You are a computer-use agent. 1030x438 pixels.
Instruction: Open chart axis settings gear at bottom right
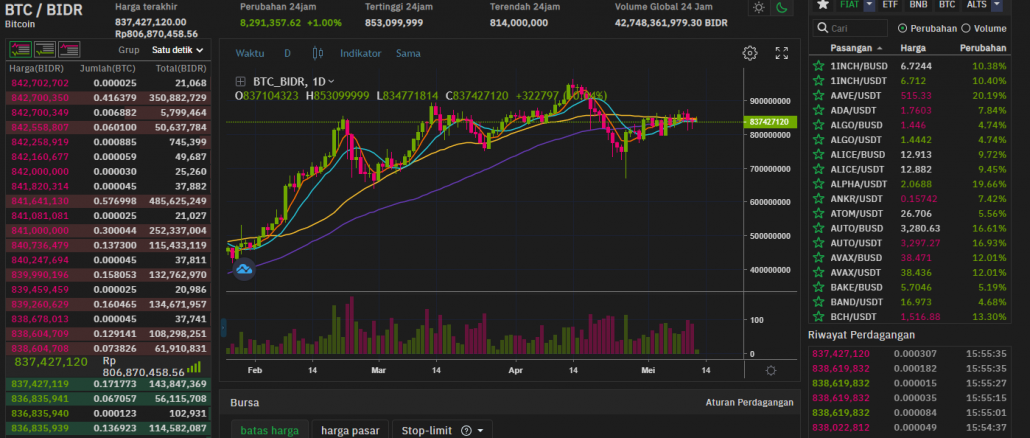click(771, 370)
